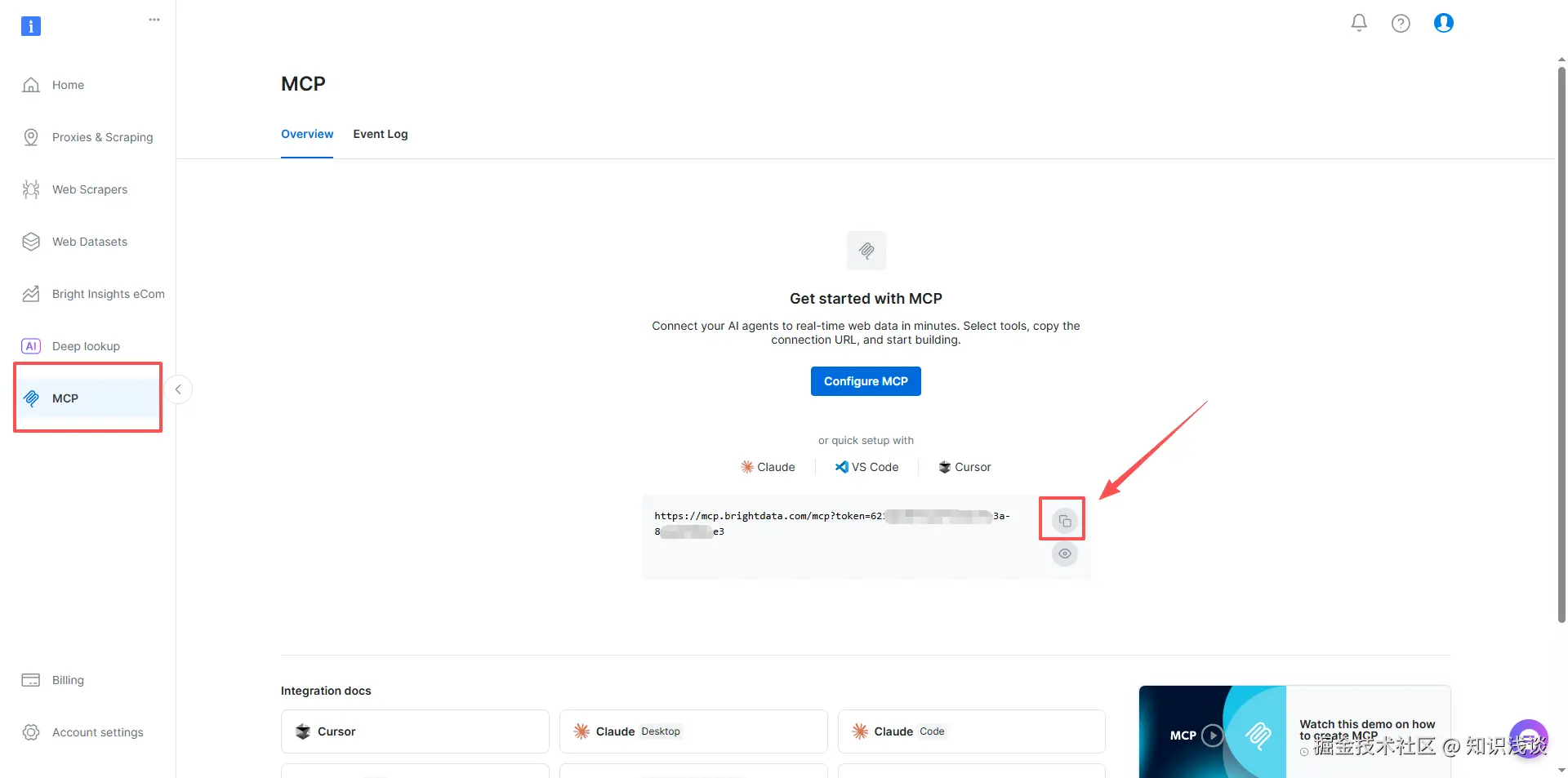This screenshot has width=1568, height=778.
Task: Collapse the sidebar with chevron button
Action: 178,389
